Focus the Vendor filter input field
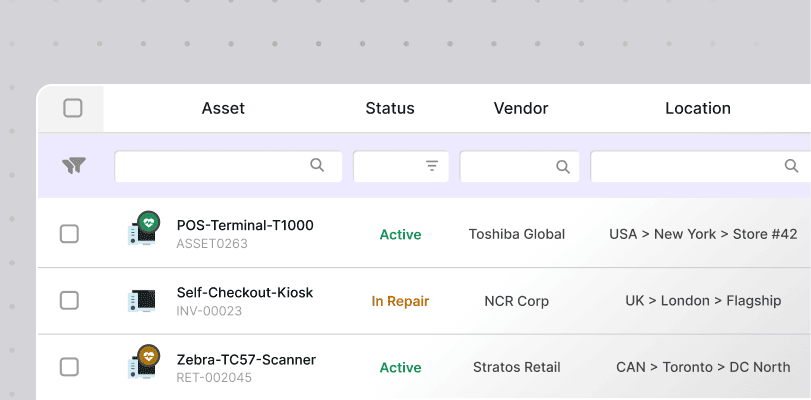Screen dimensions: 811x400 519,166
